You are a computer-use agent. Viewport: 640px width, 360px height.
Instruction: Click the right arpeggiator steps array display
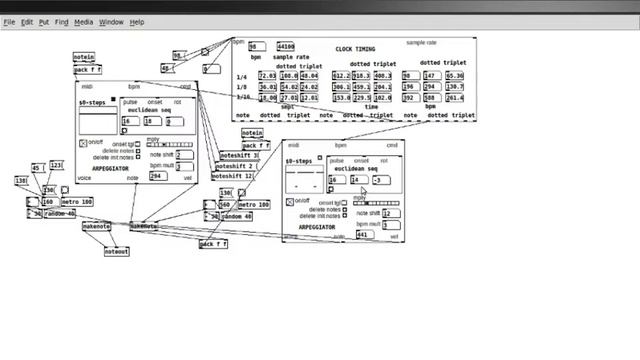tap(304, 180)
